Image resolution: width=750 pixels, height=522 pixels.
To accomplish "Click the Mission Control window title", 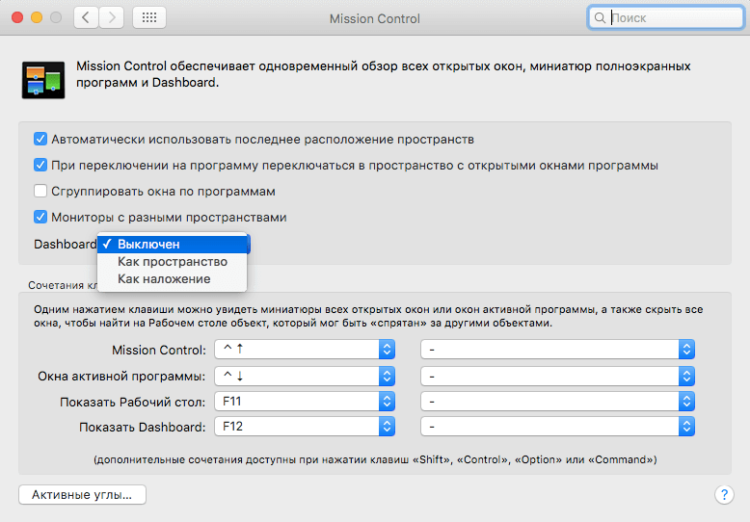I will click(x=375, y=19).
